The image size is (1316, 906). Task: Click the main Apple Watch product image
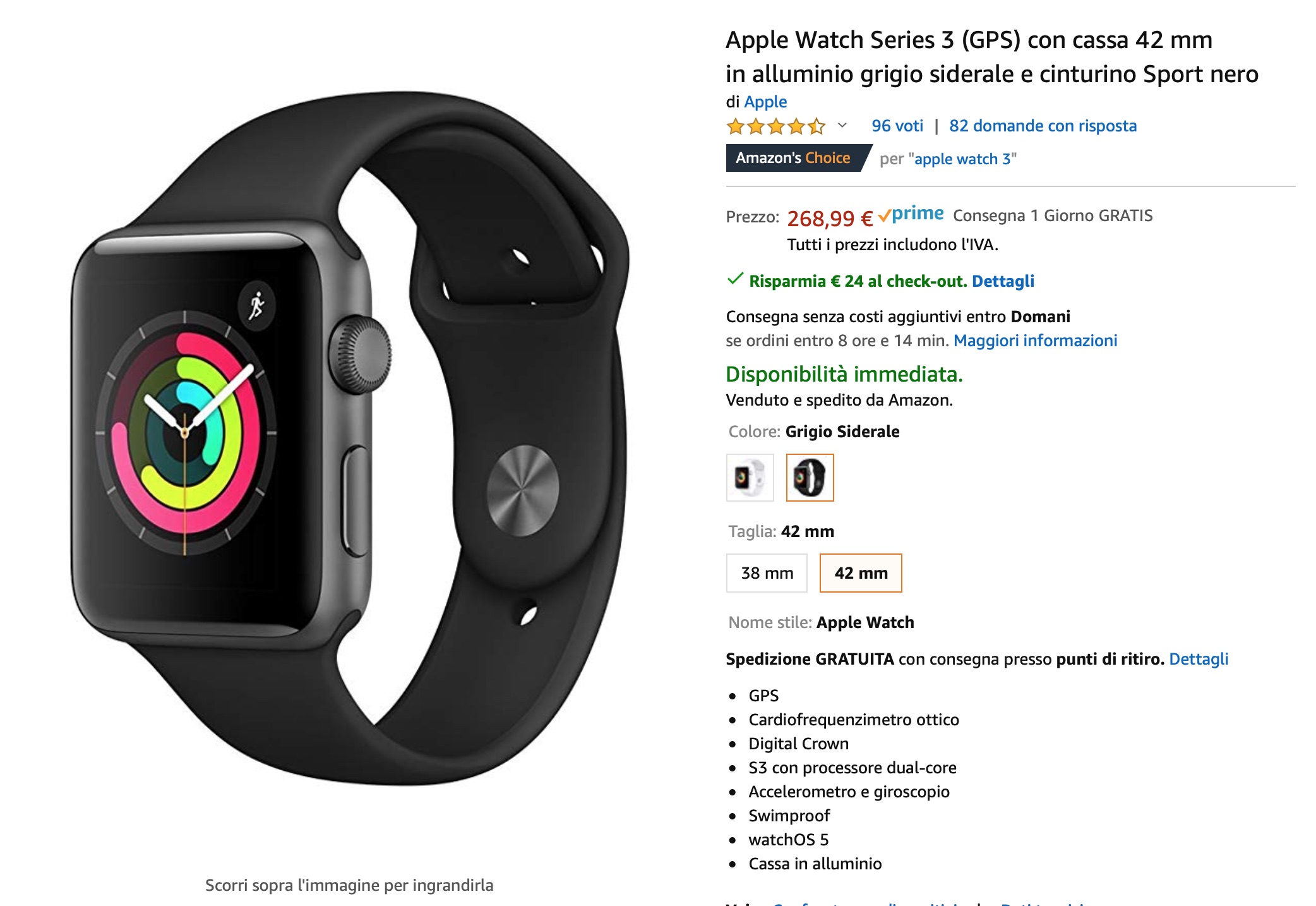(349, 438)
